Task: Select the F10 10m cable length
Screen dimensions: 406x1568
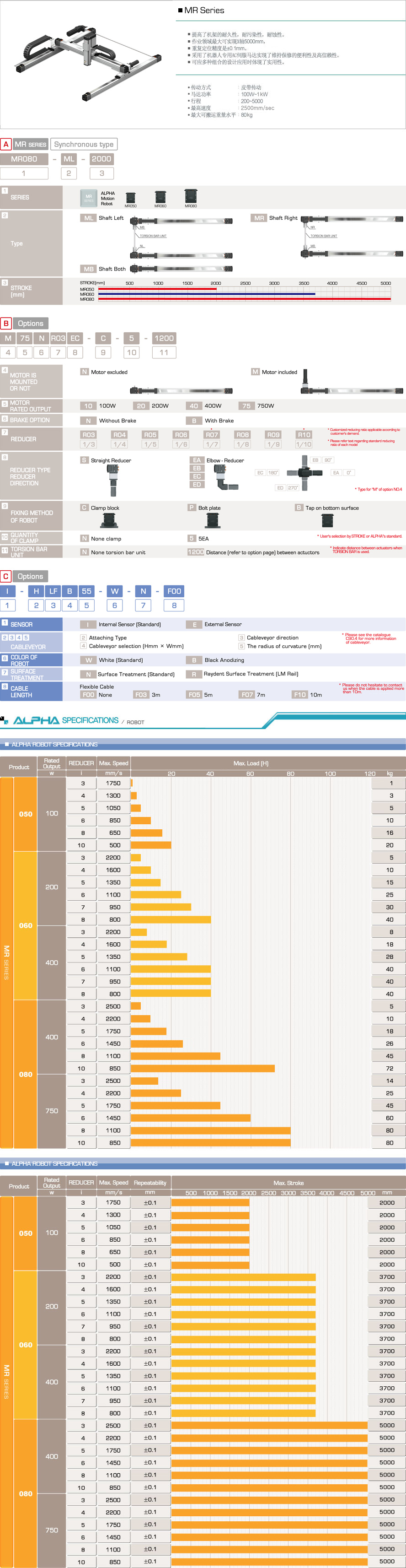Action: (308, 694)
